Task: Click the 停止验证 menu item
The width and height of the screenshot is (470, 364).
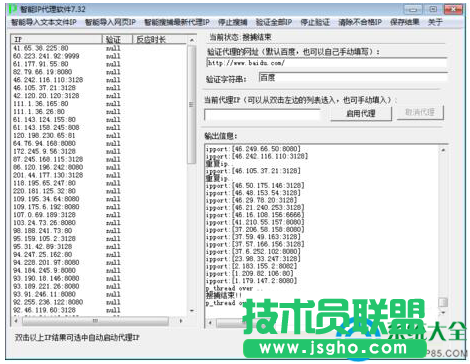Action: point(315,22)
